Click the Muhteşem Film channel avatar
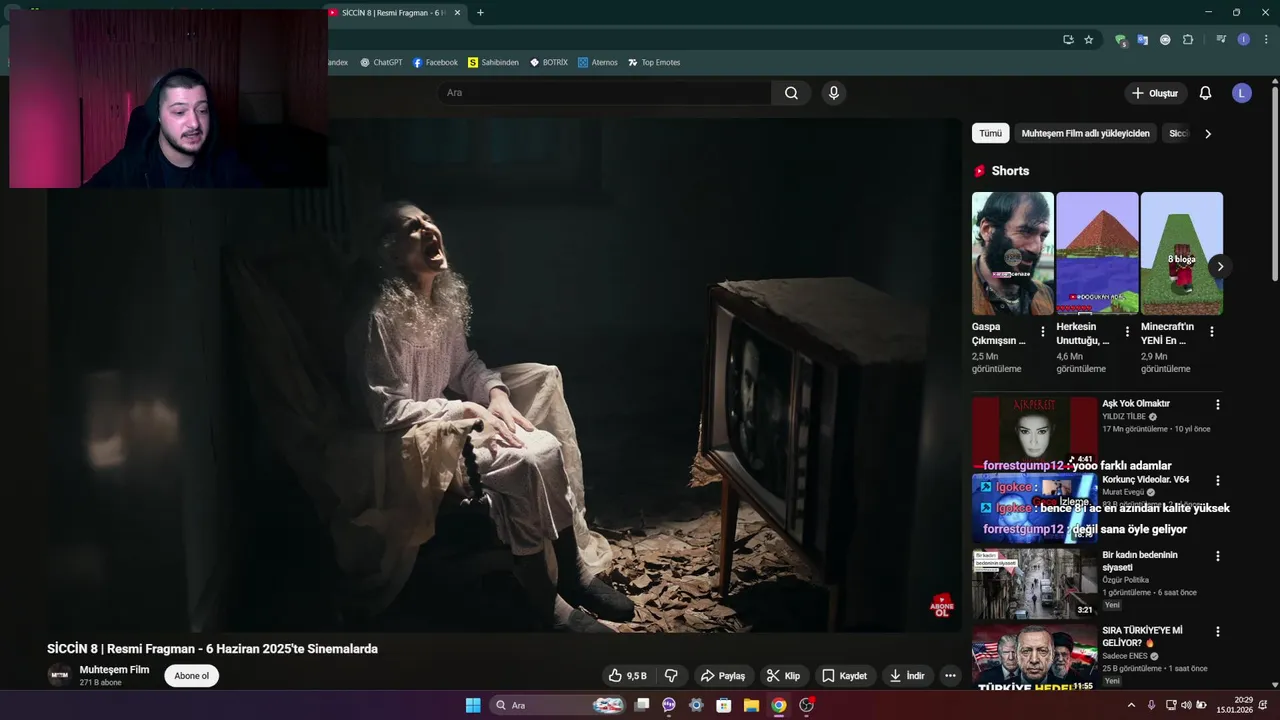This screenshot has height=720, width=1280. (59, 675)
